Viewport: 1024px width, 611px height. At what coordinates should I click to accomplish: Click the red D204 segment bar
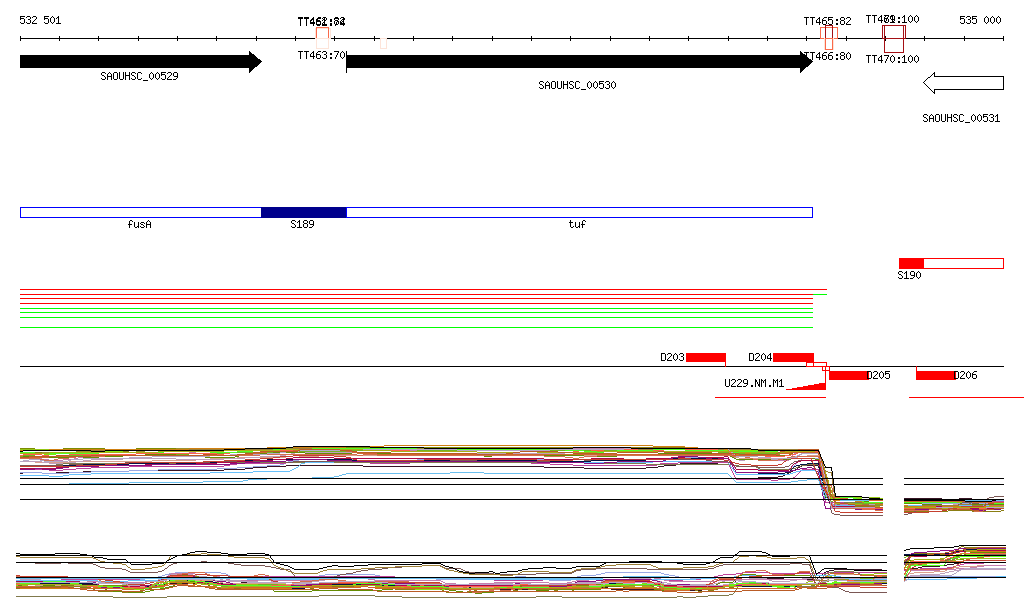(793, 358)
